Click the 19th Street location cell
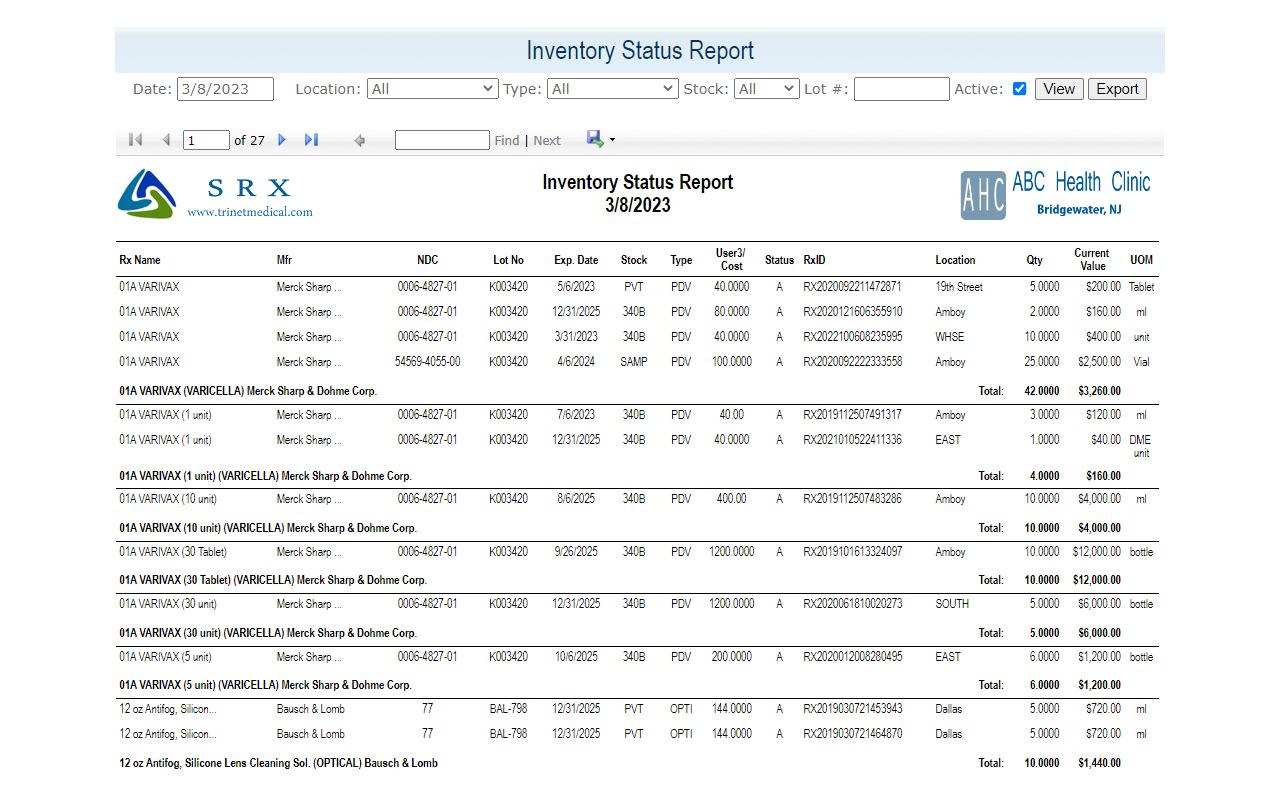This screenshot has width=1280, height=800. pyautogui.click(x=959, y=287)
